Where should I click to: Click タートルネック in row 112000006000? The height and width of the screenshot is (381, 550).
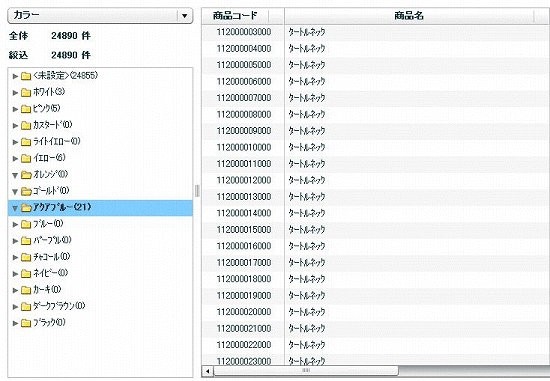pyautogui.click(x=307, y=82)
